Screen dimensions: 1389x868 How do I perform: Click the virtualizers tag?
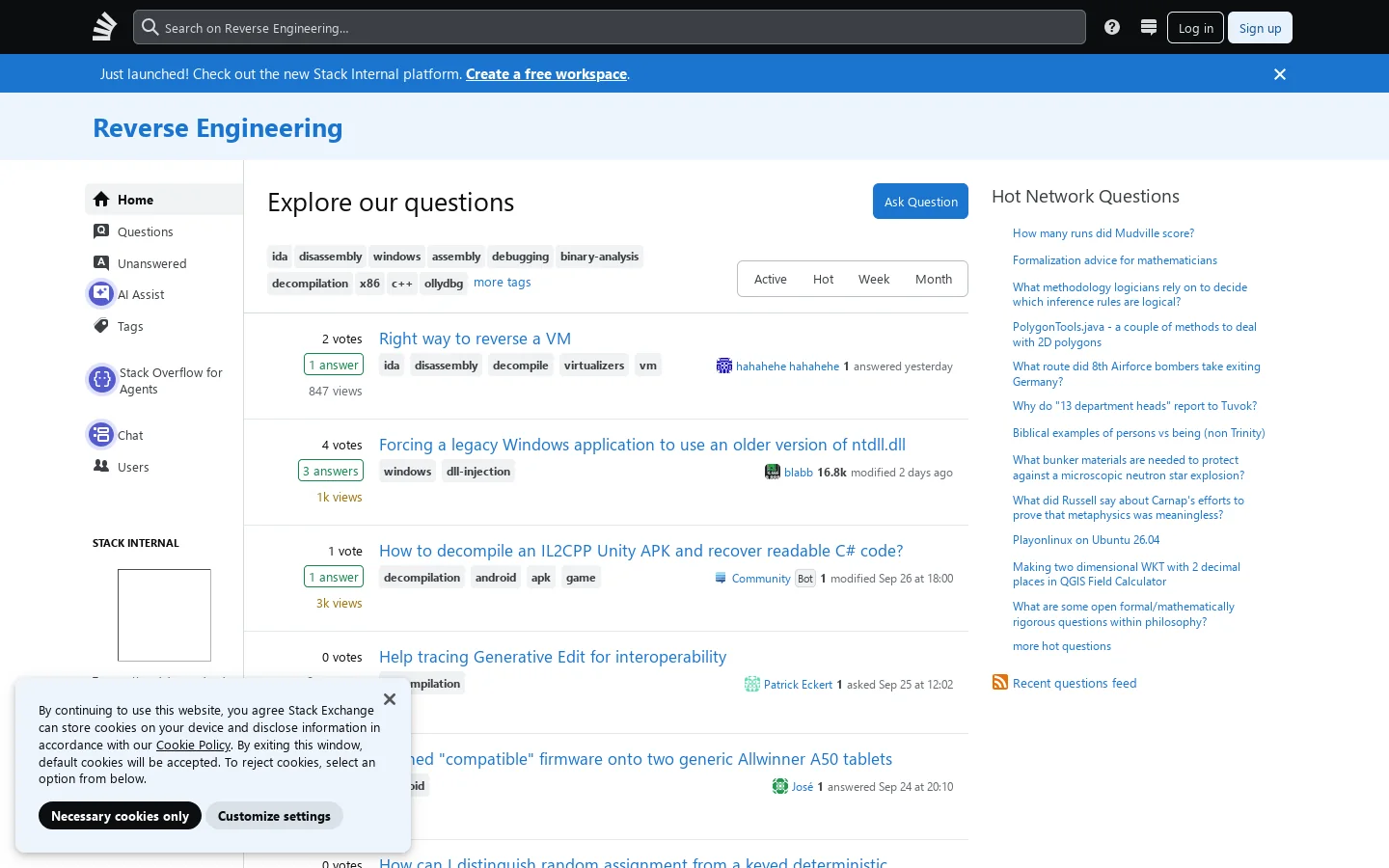point(594,366)
